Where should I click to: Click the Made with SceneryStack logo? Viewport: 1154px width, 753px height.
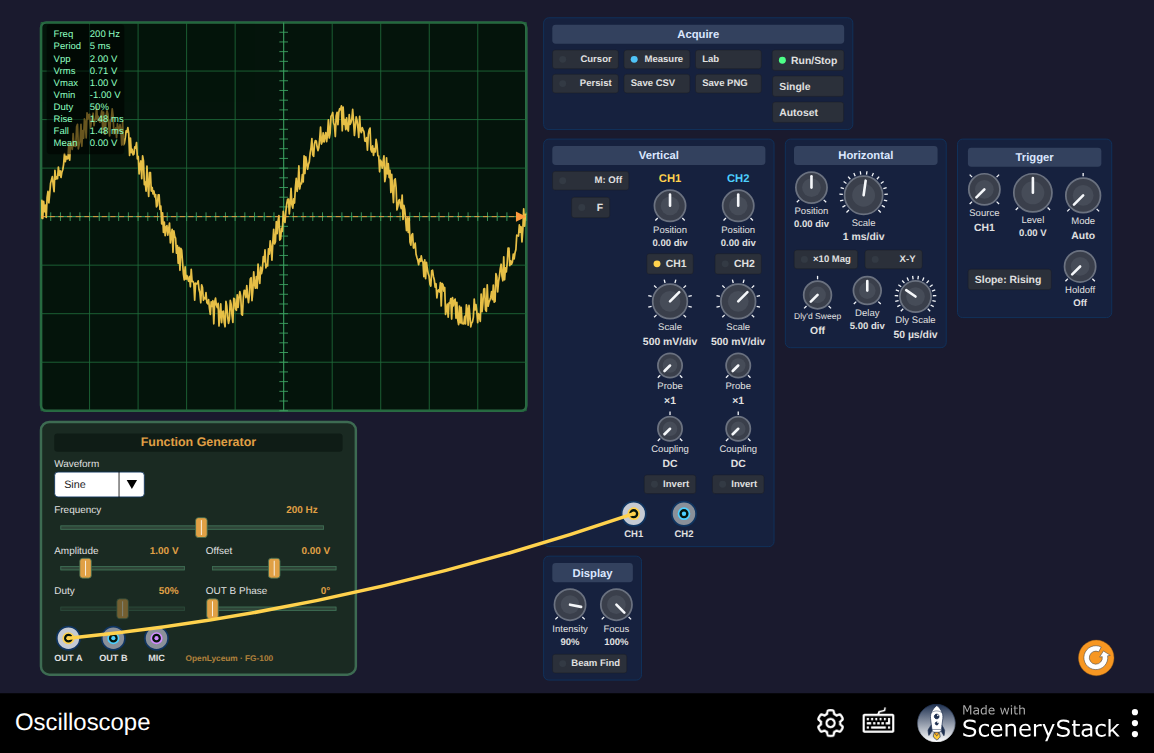coord(1017,722)
